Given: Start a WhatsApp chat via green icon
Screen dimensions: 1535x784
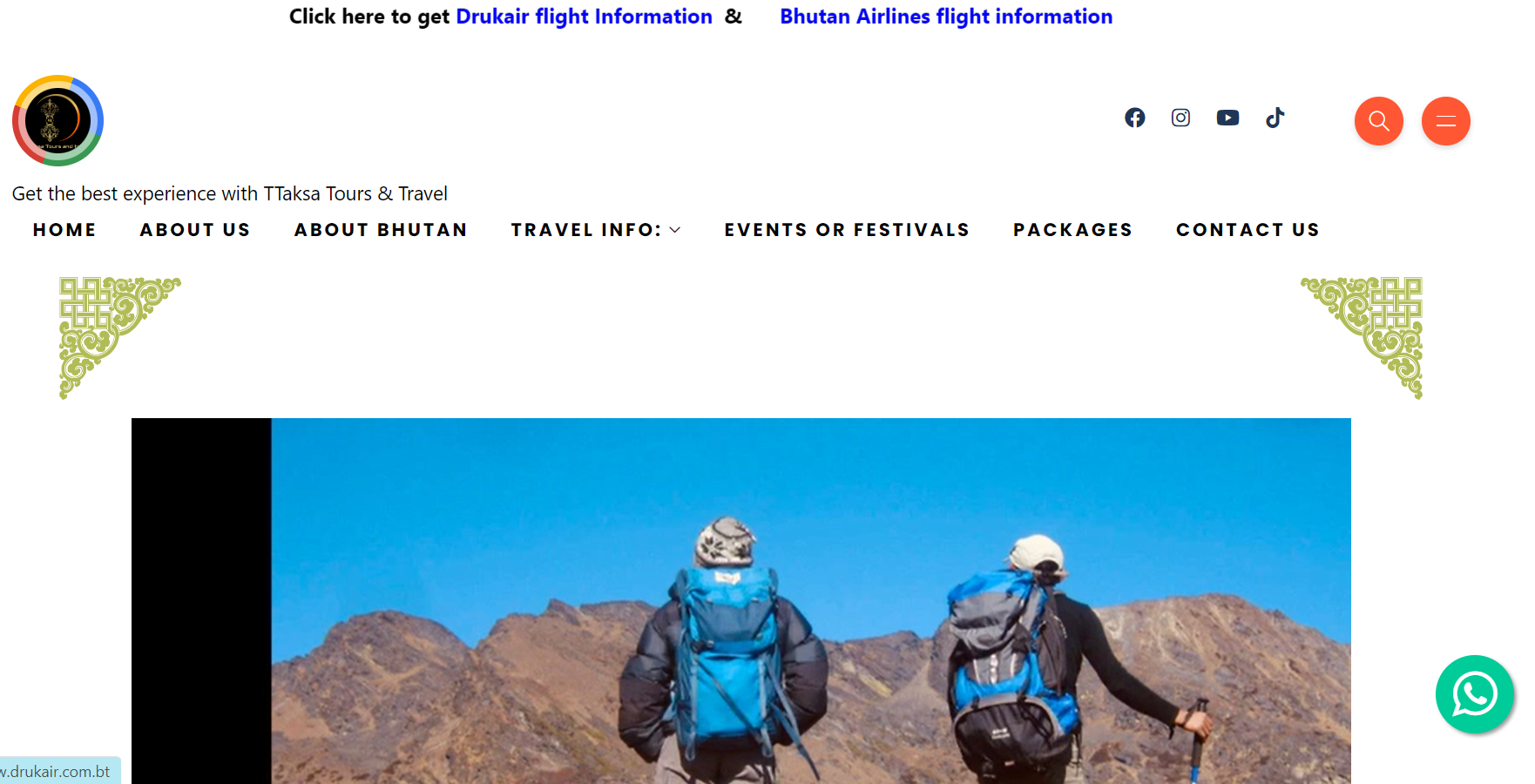Looking at the screenshot, I should [x=1474, y=694].
